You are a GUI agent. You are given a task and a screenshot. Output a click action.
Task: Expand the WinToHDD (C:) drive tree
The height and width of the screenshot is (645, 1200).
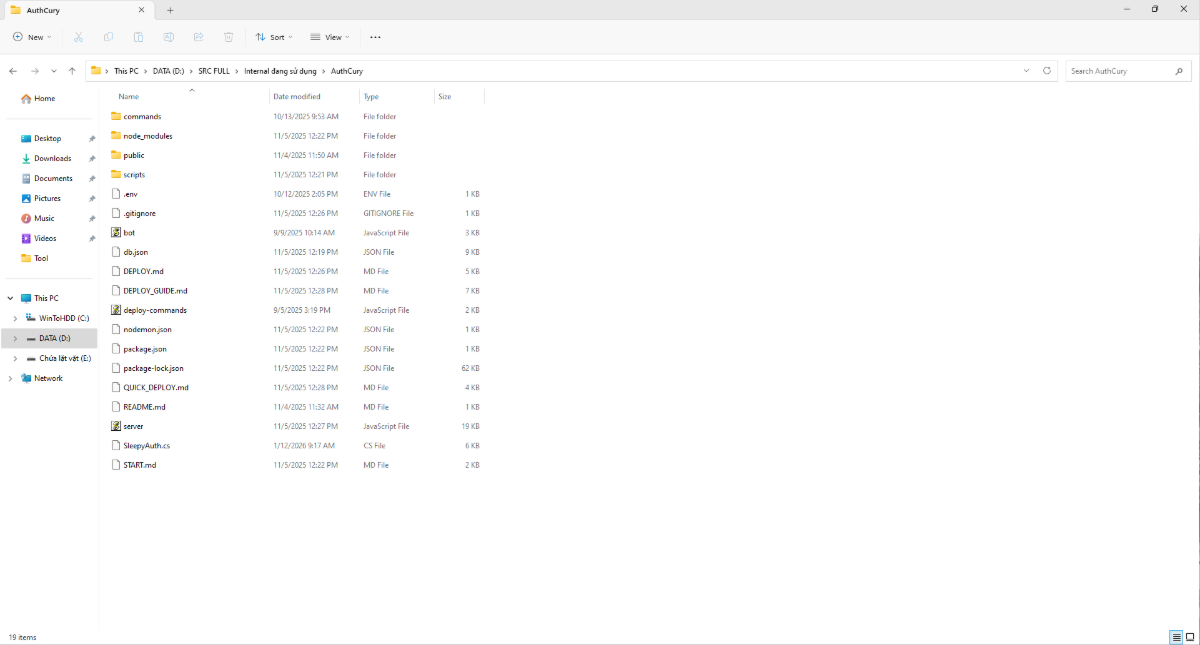[x=14, y=318]
